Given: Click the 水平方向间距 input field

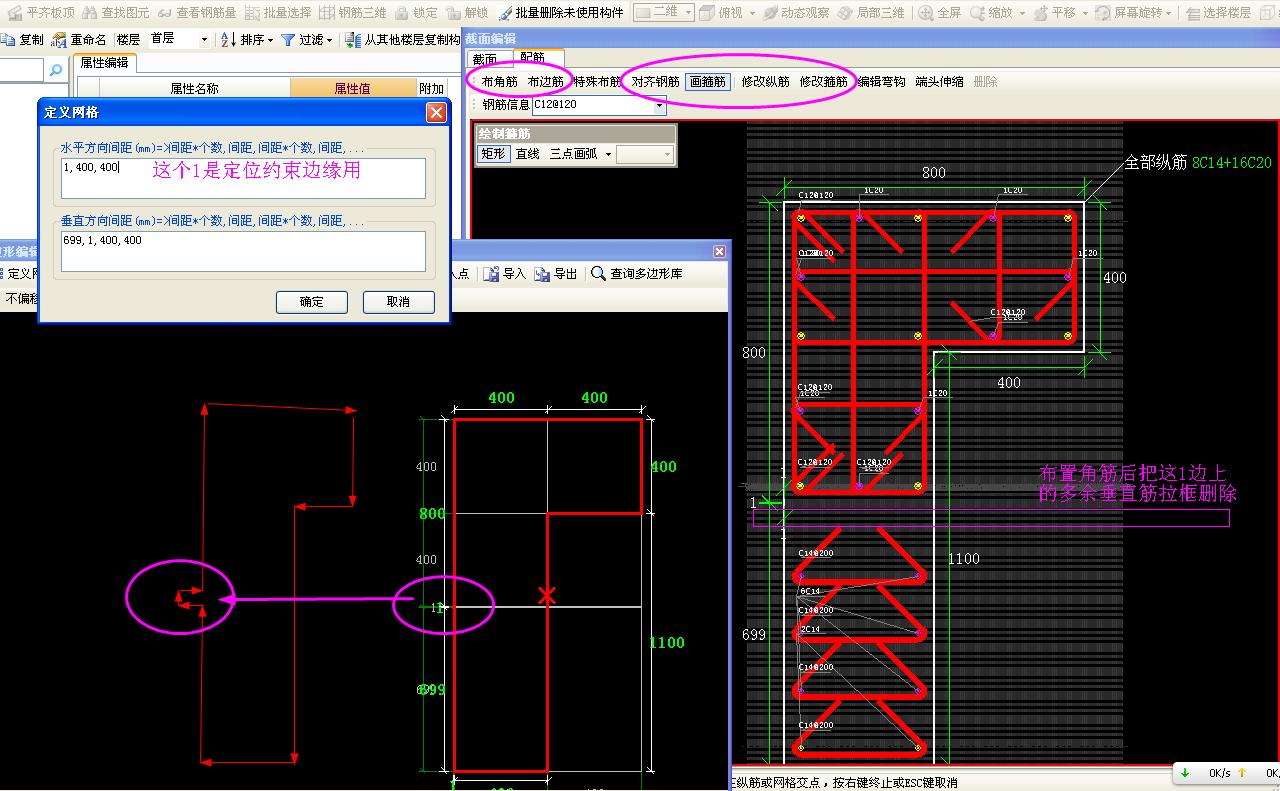Looking at the screenshot, I should [243, 178].
